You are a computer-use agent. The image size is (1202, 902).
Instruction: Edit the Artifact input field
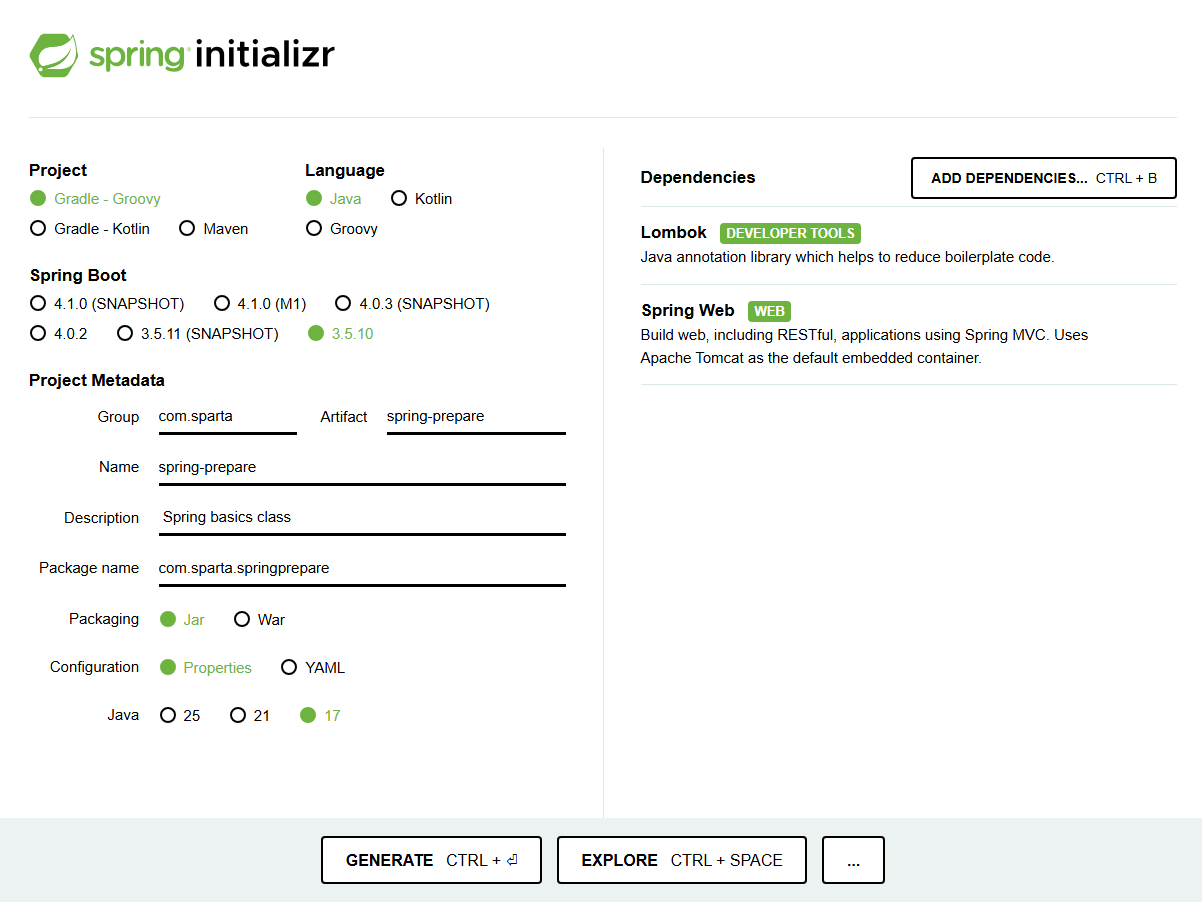(476, 416)
